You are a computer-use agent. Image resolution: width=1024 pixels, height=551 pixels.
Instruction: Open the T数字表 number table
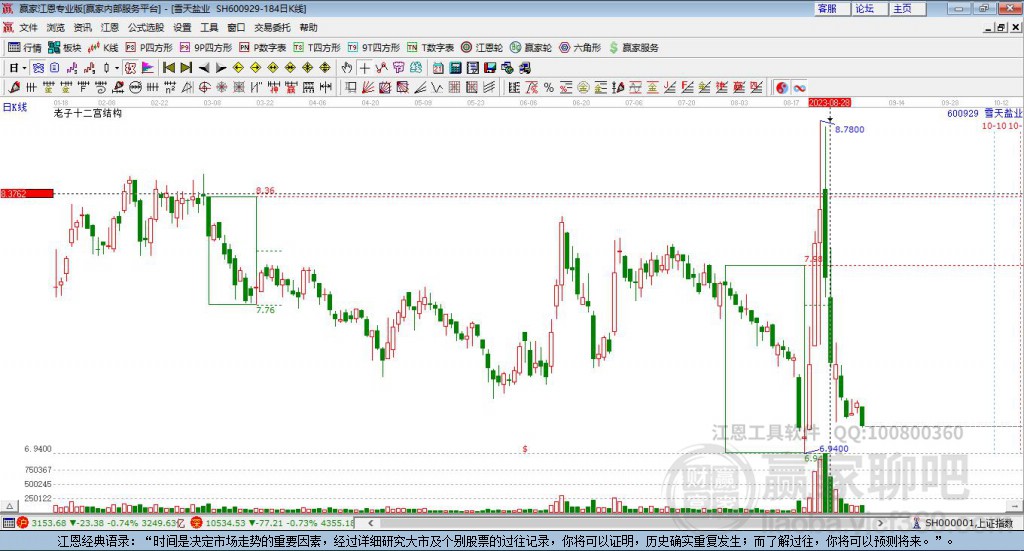[430, 48]
